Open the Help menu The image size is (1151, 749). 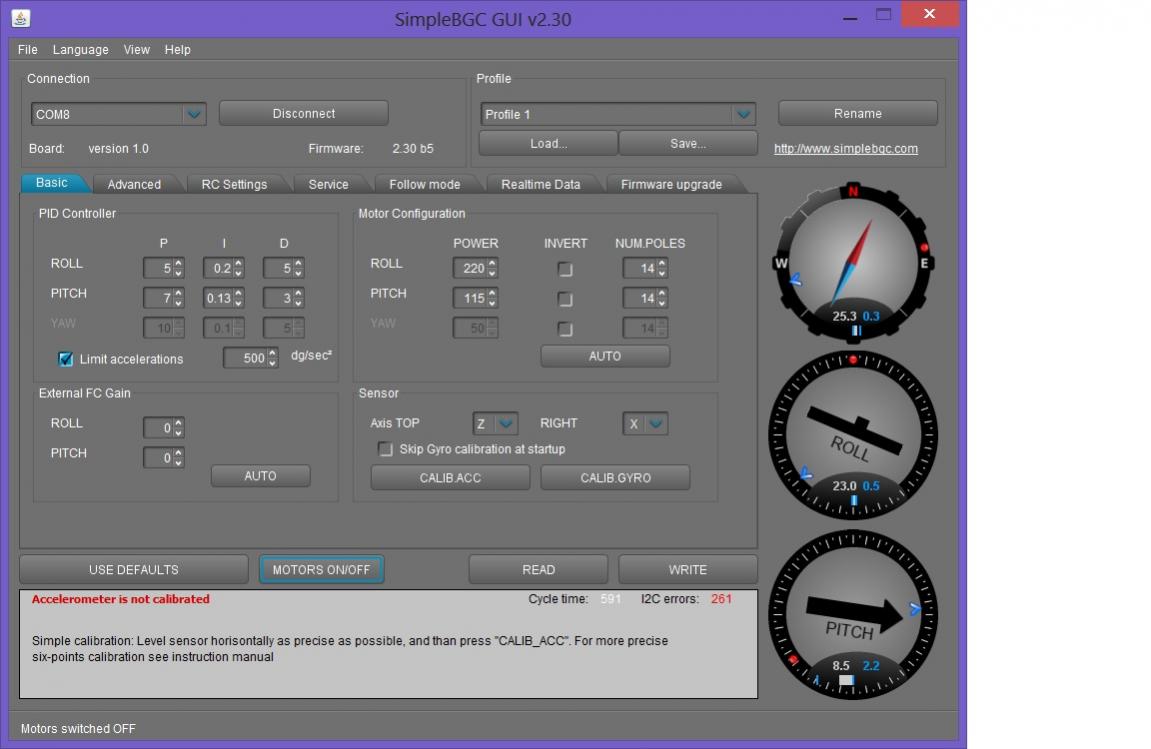(178, 50)
